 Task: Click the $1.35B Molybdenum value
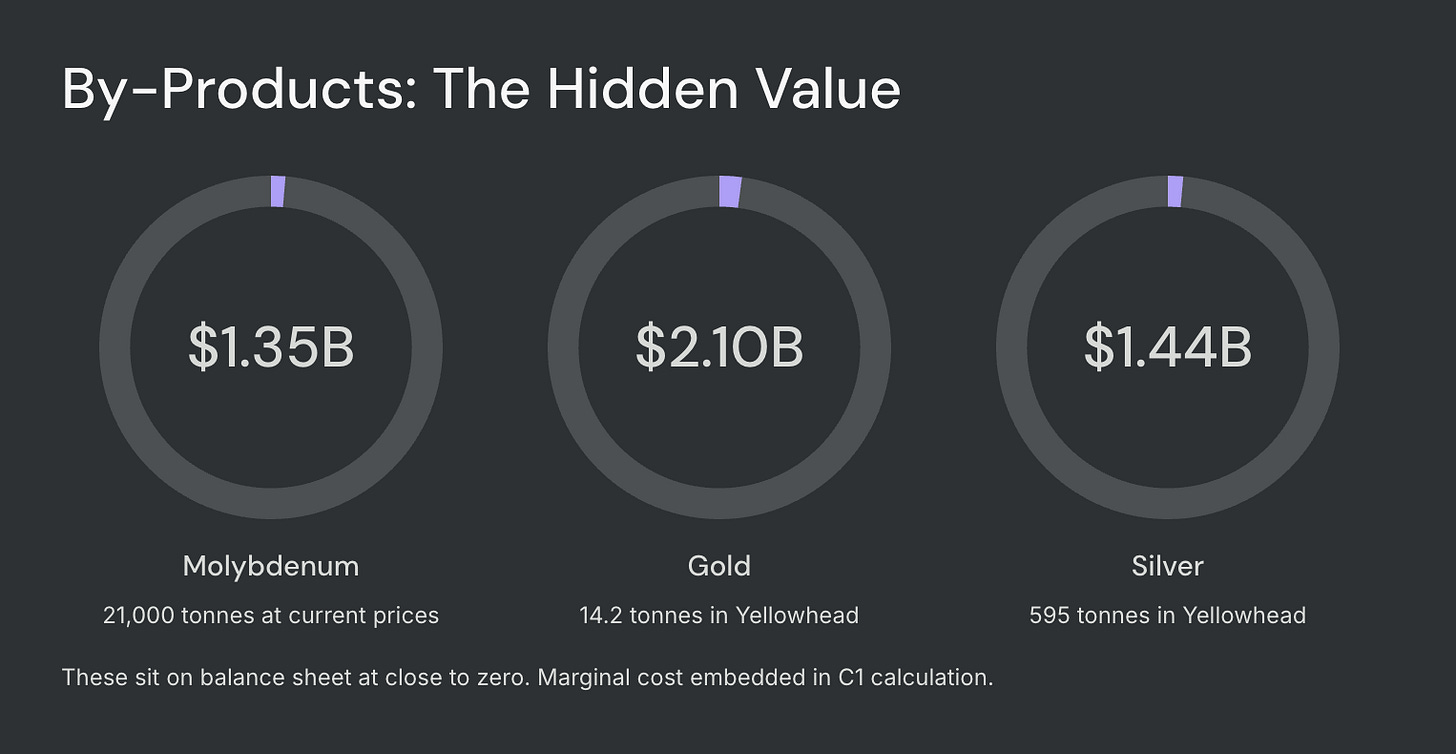pyautogui.click(x=271, y=346)
